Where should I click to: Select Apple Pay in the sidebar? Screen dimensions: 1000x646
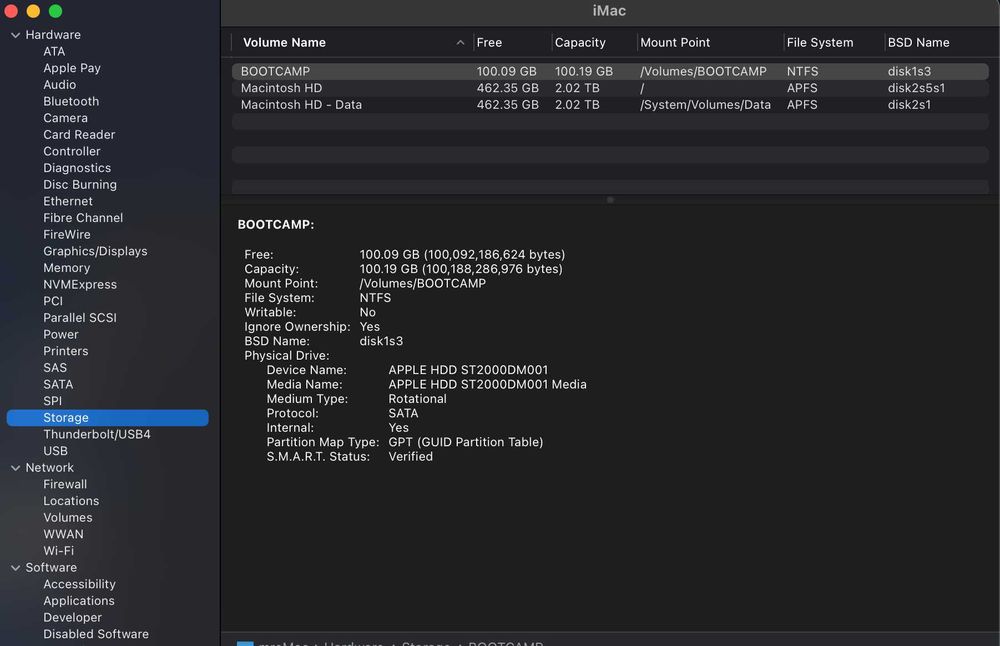[72, 68]
